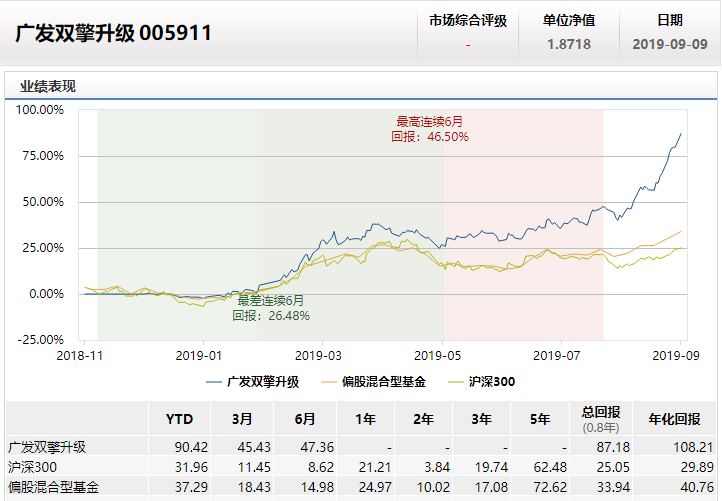Select the 市场综合评级 header
The image size is (722, 501).
(468, 20)
